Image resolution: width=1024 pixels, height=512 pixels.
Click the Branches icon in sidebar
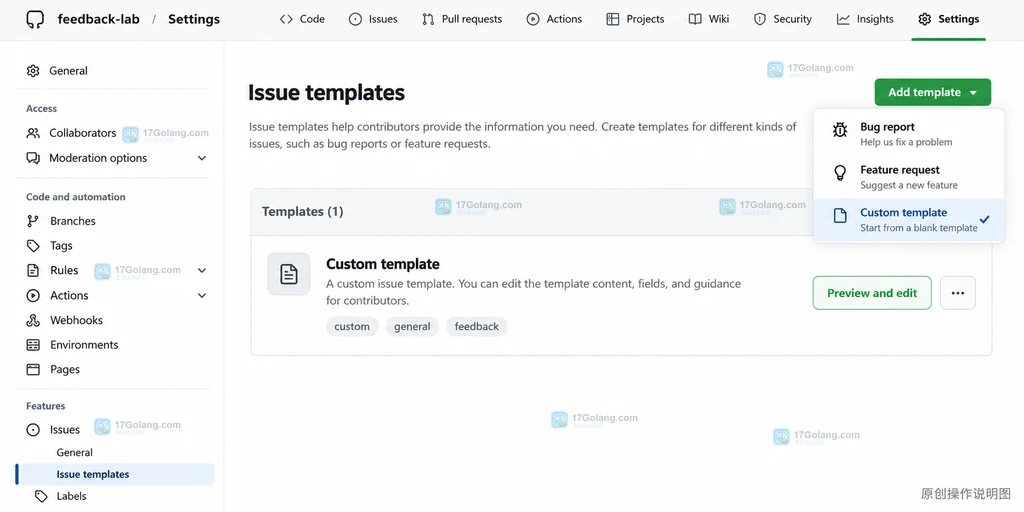point(33,221)
